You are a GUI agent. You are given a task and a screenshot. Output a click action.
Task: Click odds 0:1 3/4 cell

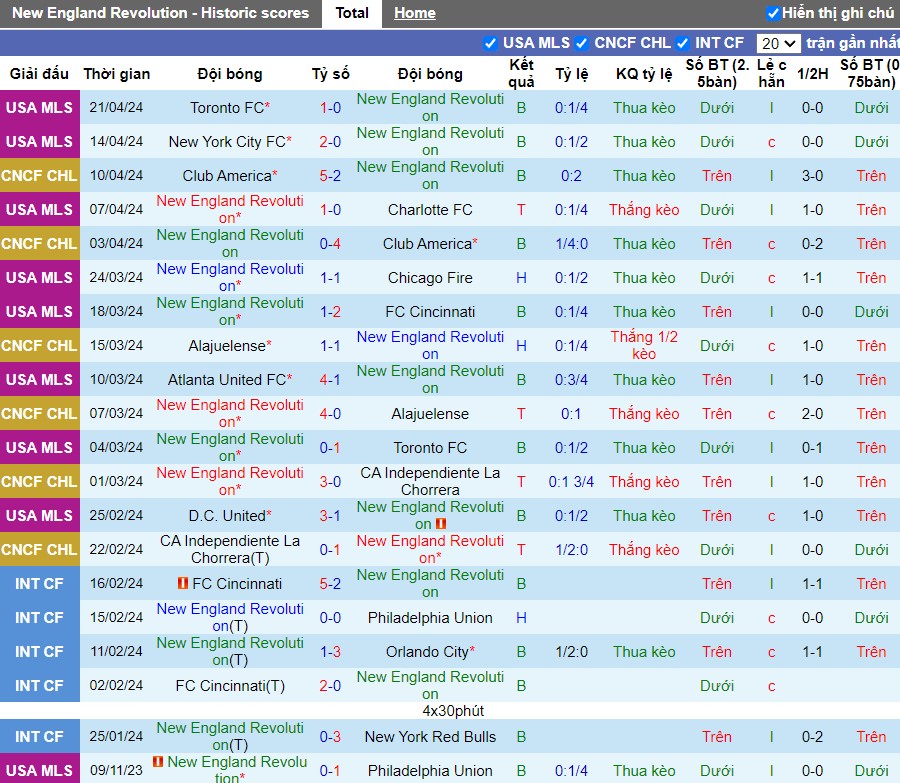pos(571,482)
